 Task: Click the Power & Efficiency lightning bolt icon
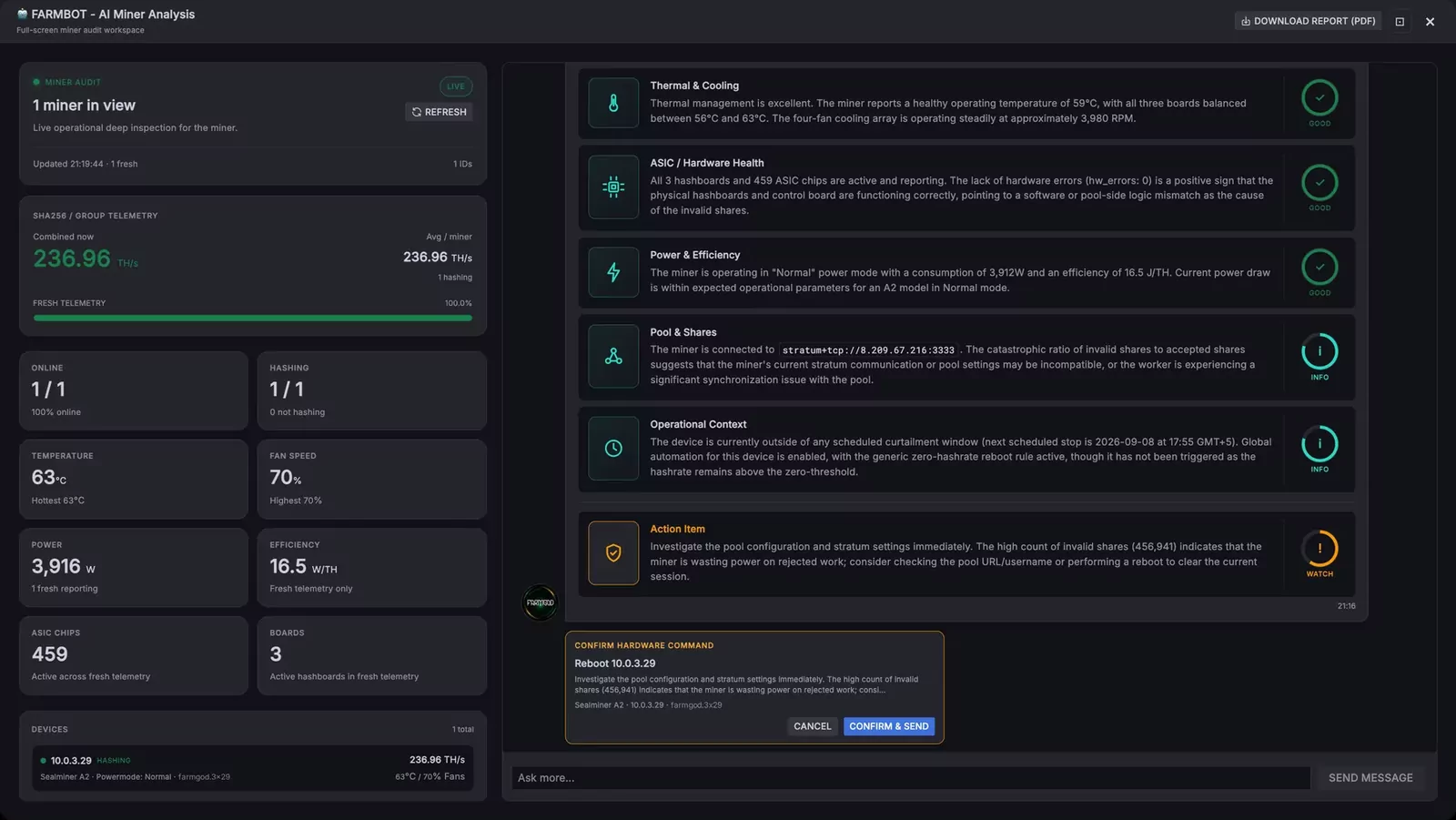(613, 272)
